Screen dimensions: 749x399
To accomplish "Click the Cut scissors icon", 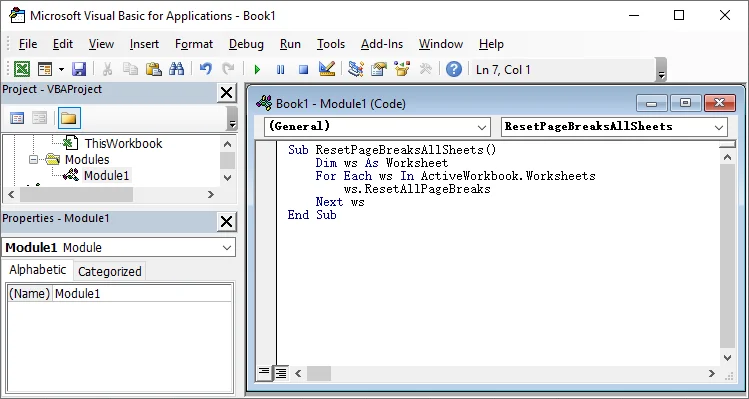I will 107,69.
